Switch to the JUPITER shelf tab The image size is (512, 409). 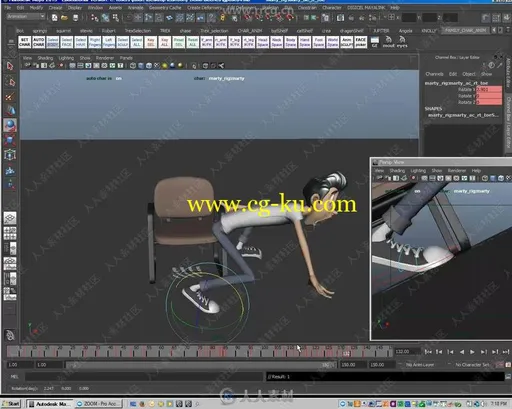coord(381,31)
